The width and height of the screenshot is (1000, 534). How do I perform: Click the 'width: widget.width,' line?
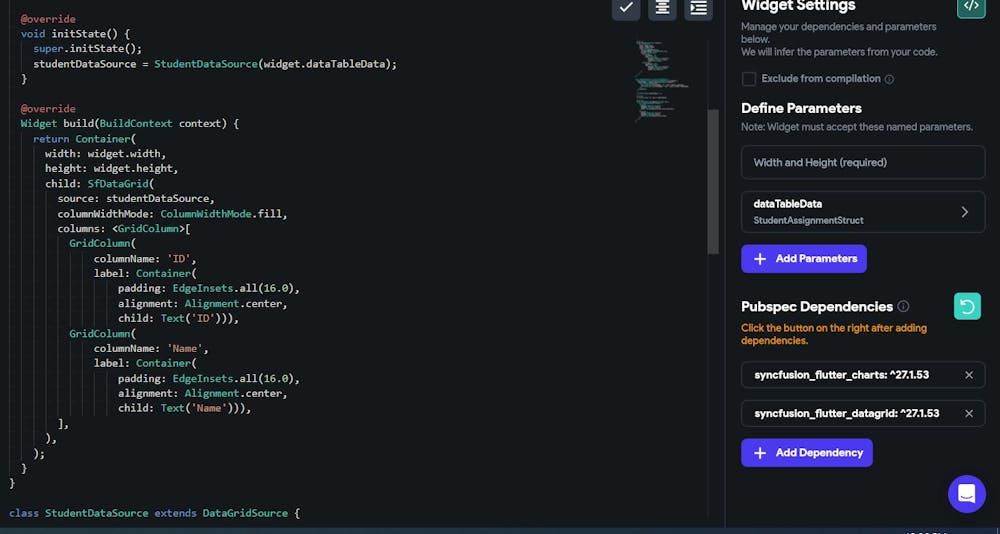point(105,154)
